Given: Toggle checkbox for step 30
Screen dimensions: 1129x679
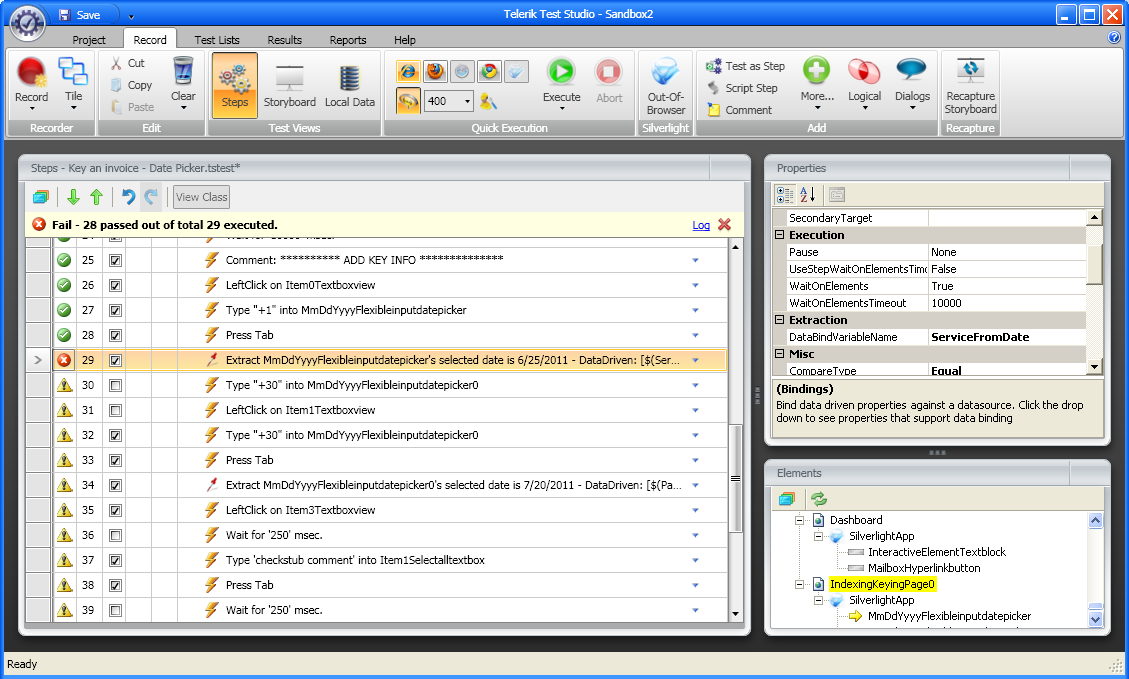Looking at the screenshot, I should click(x=115, y=385).
